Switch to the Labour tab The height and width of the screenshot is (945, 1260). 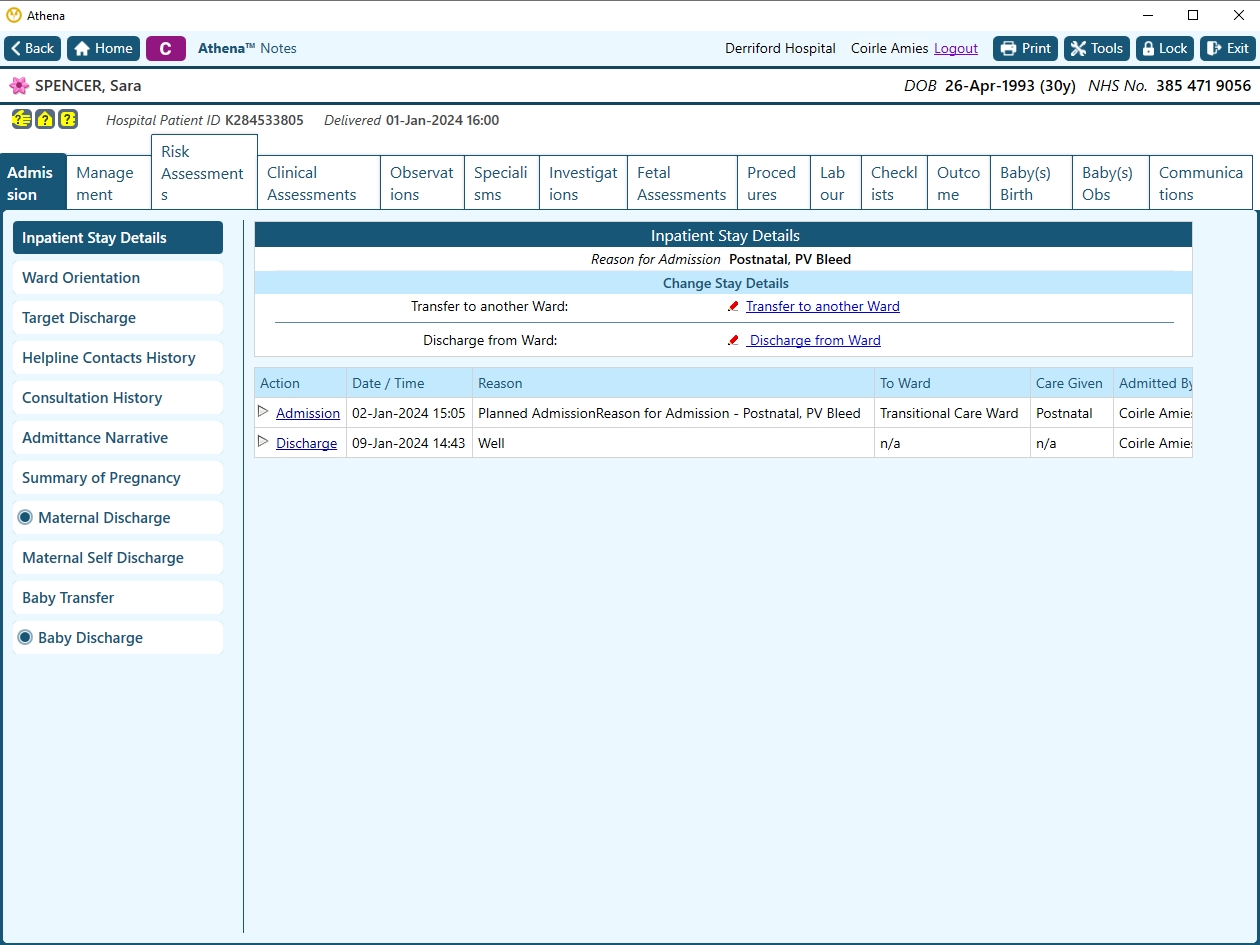(836, 183)
